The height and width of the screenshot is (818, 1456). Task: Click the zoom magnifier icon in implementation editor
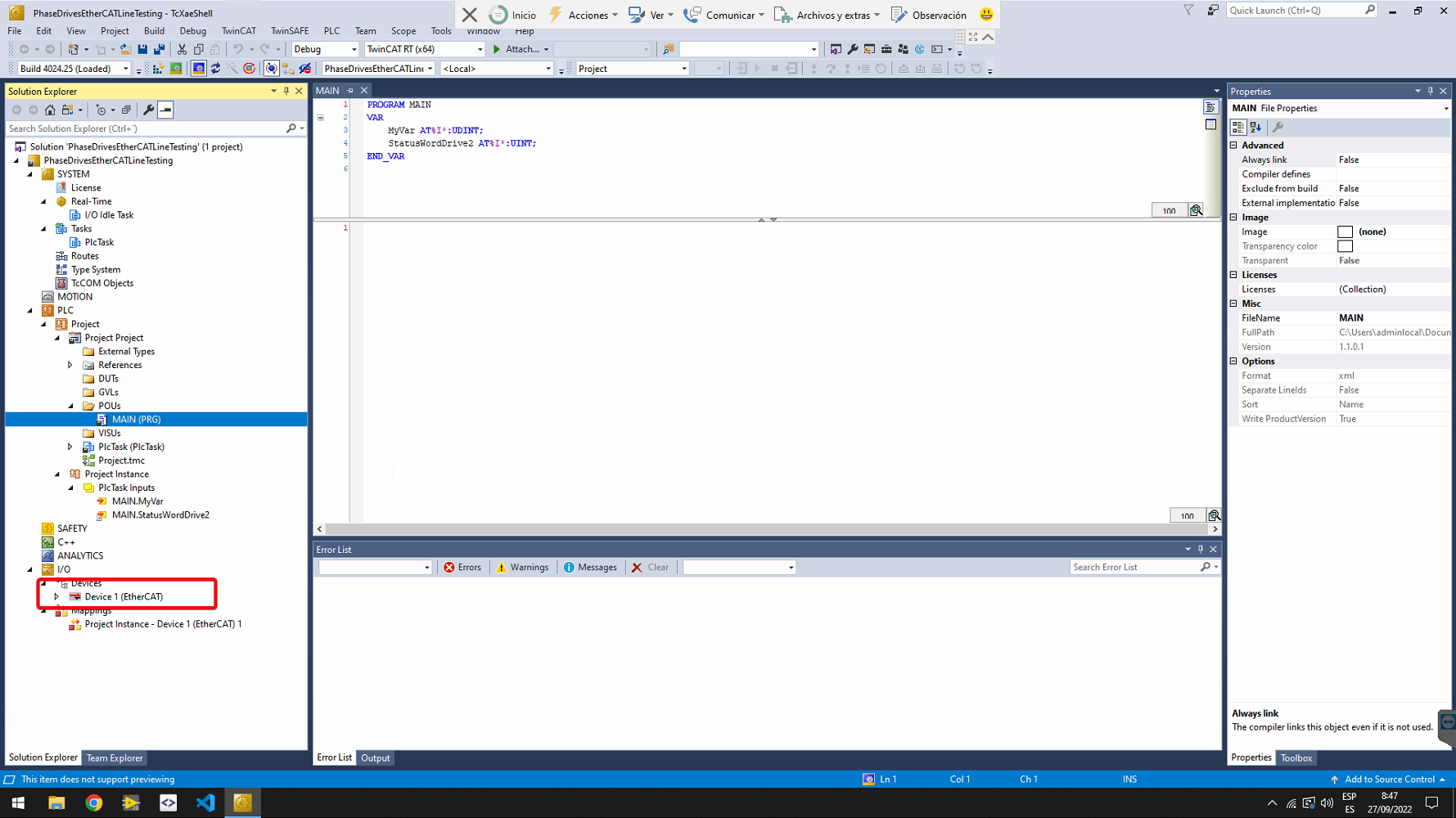pyautogui.click(x=1215, y=515)
